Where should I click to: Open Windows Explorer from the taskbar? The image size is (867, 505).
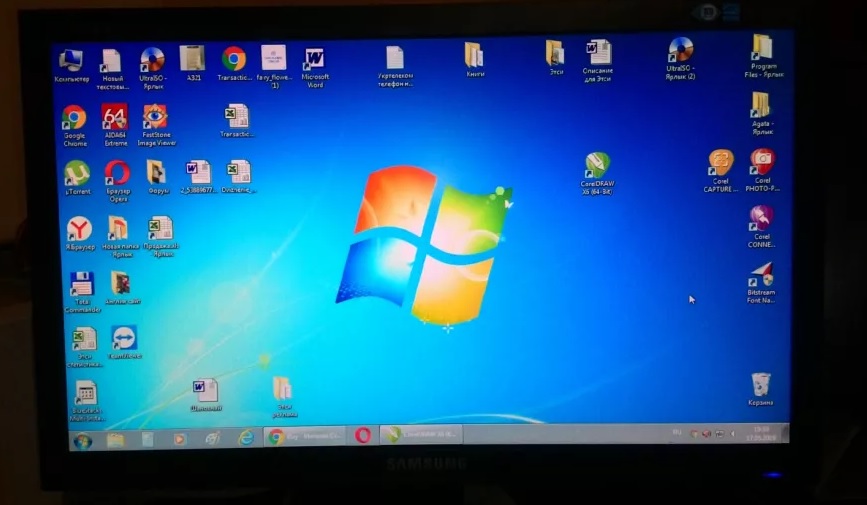point(116,440)
